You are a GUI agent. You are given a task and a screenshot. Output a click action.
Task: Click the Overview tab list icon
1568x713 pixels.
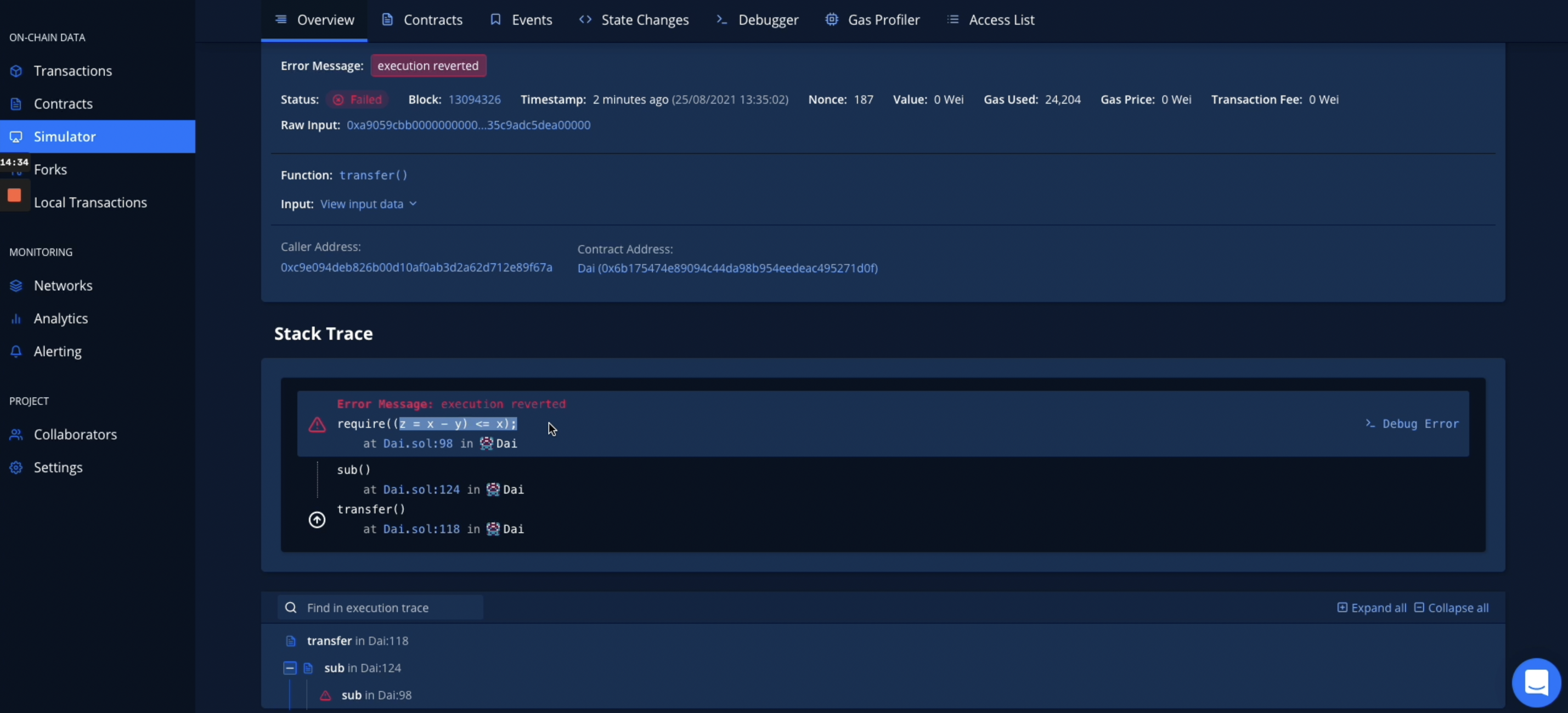(280, 19)
